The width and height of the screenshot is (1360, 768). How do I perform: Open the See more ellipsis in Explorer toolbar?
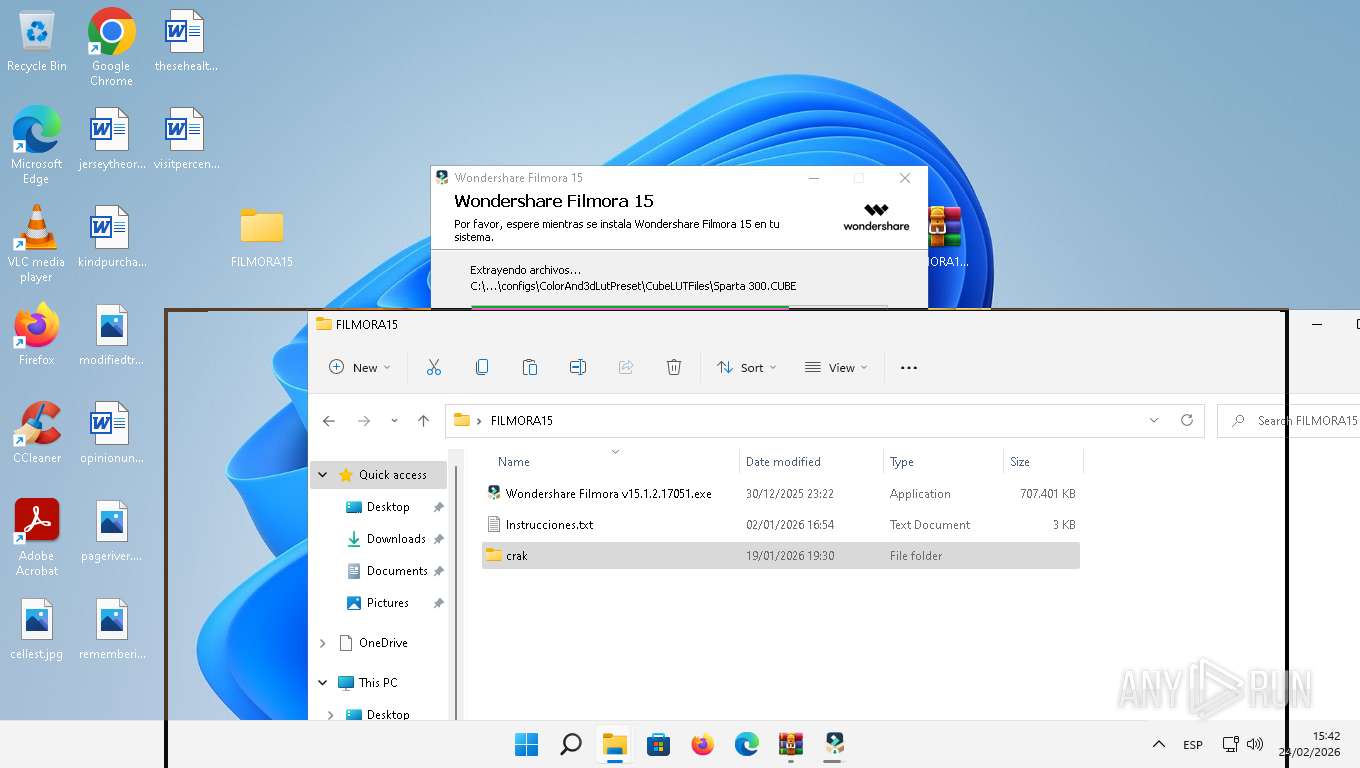pyautogui.click(x=909, y=367)
